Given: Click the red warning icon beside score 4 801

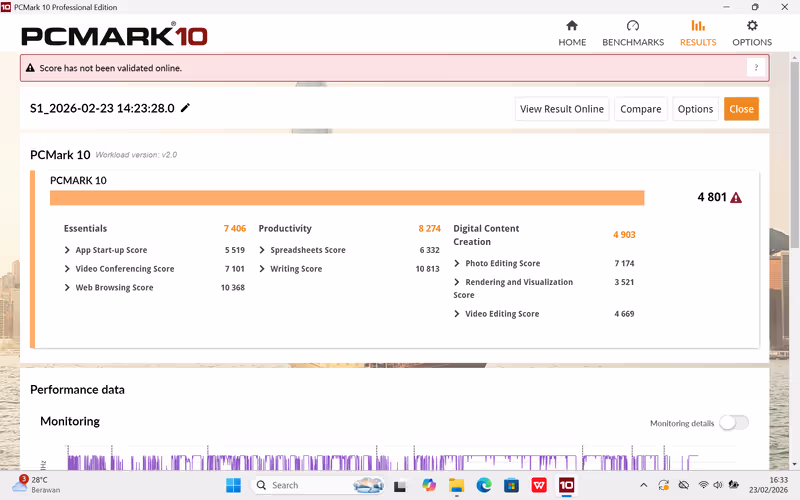Looking at the screenshot, I should click(736, 198).
